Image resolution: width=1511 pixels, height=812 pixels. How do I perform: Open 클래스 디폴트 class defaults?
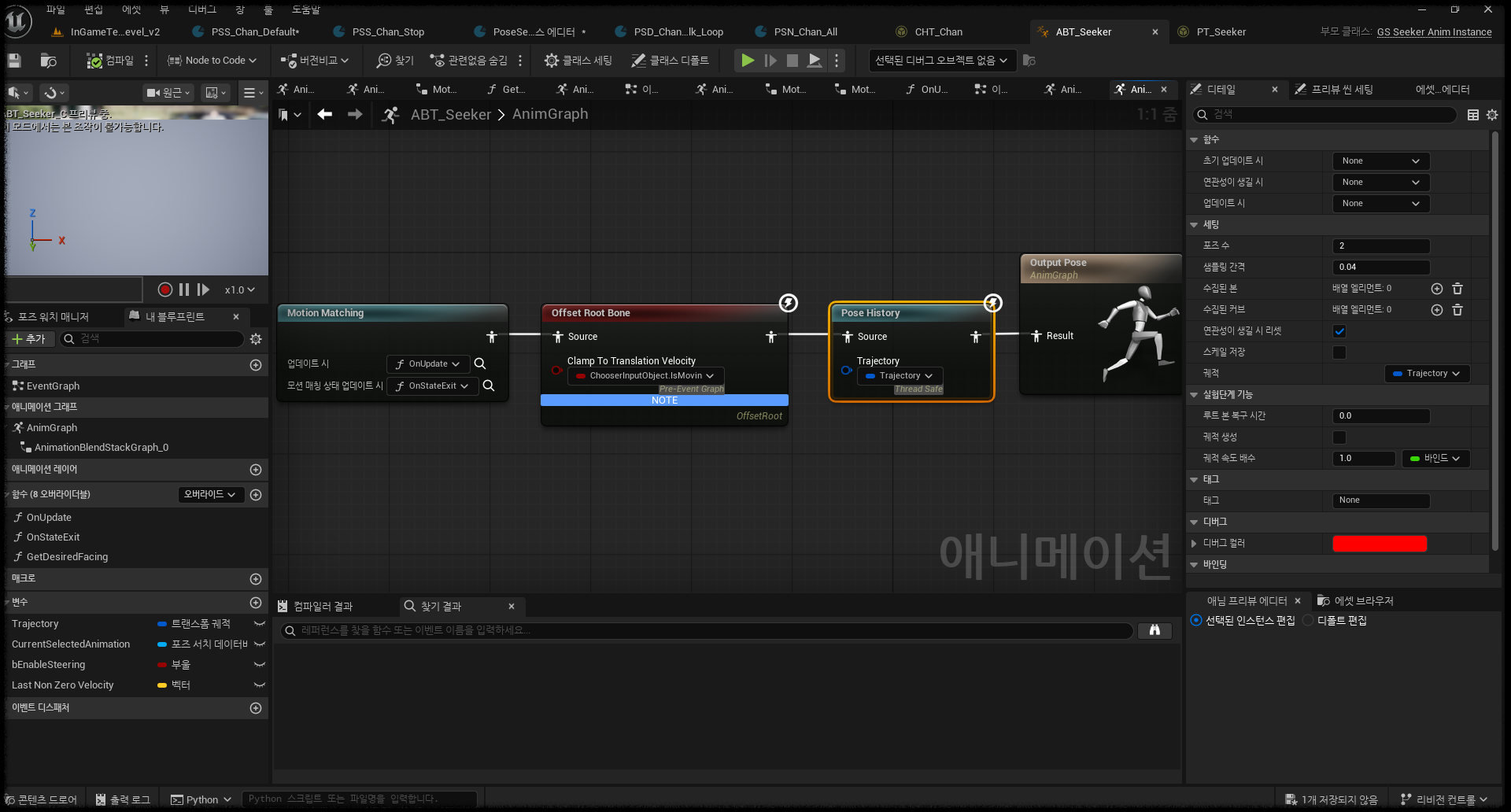[670, 61]
